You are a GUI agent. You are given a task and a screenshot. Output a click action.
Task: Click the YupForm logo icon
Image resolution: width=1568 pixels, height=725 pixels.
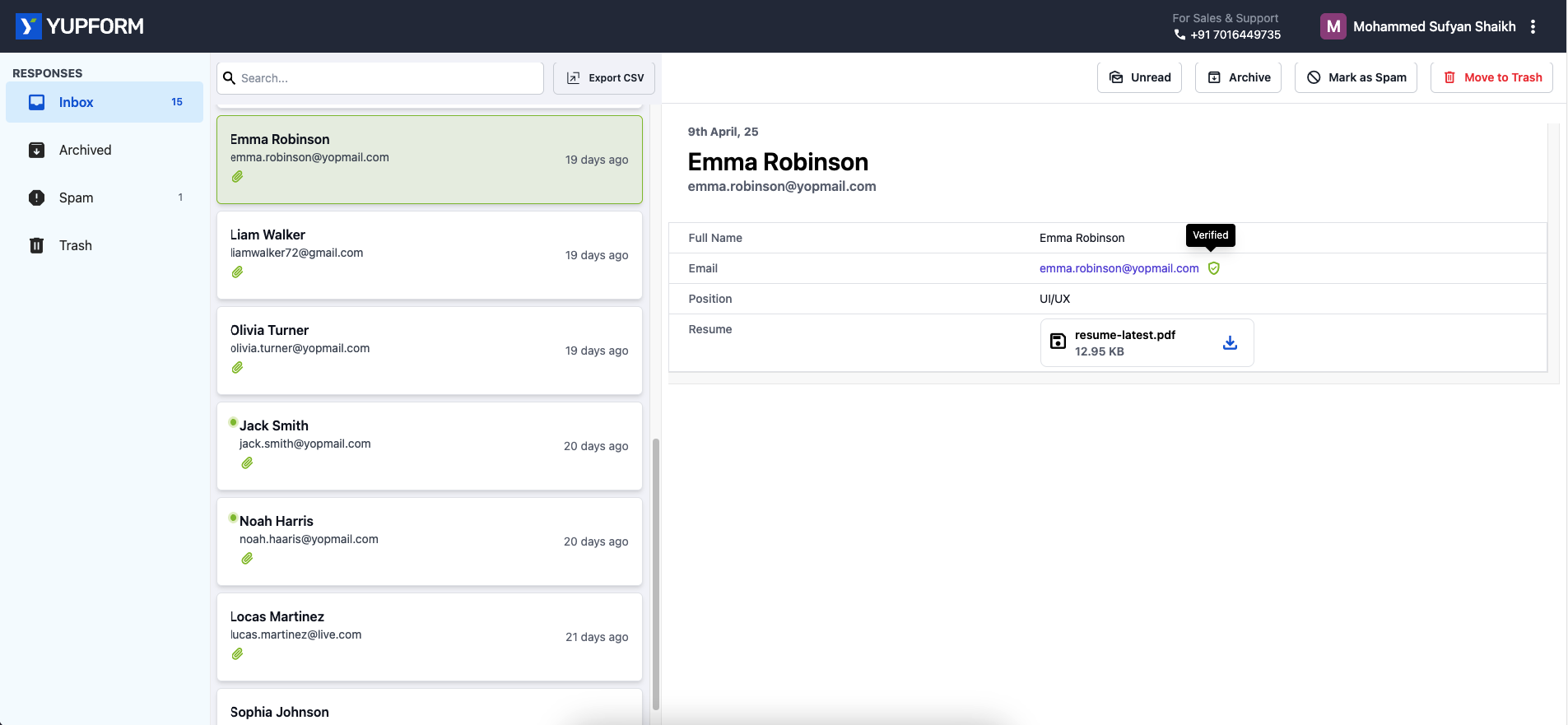click(x=28, y=26)
